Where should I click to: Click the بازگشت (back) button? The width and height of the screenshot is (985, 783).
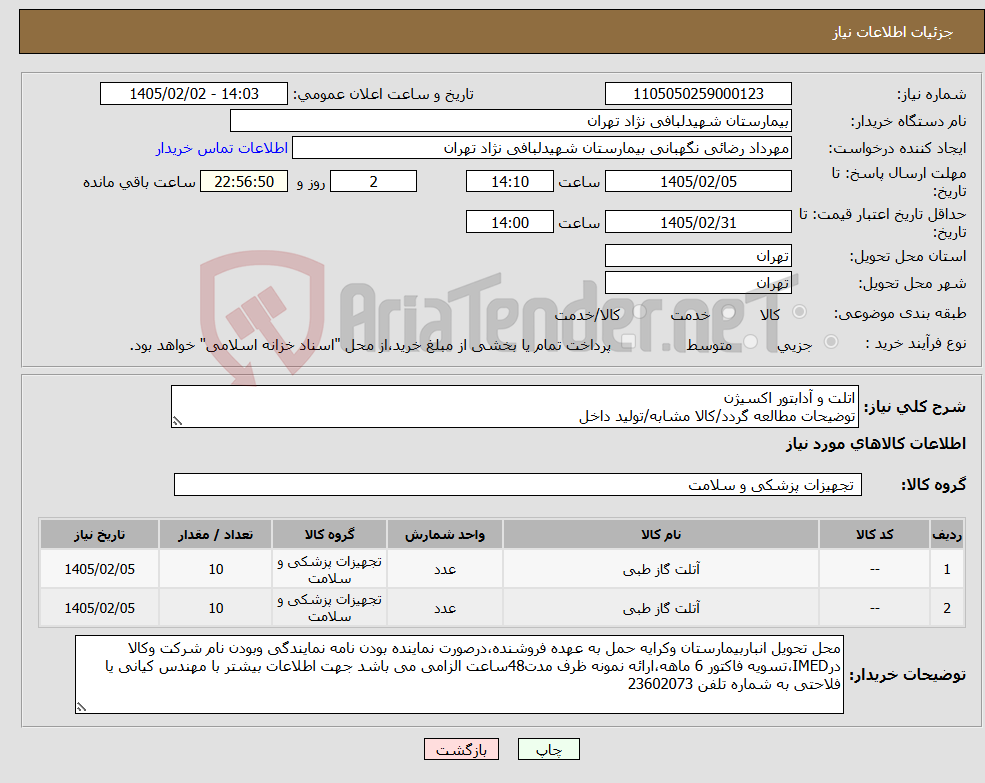[x=461, y=749]
